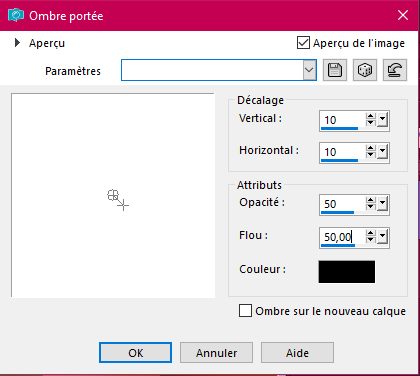Click the Annuler button
This screenshot has height=376, width=420.
pos(216,353)
